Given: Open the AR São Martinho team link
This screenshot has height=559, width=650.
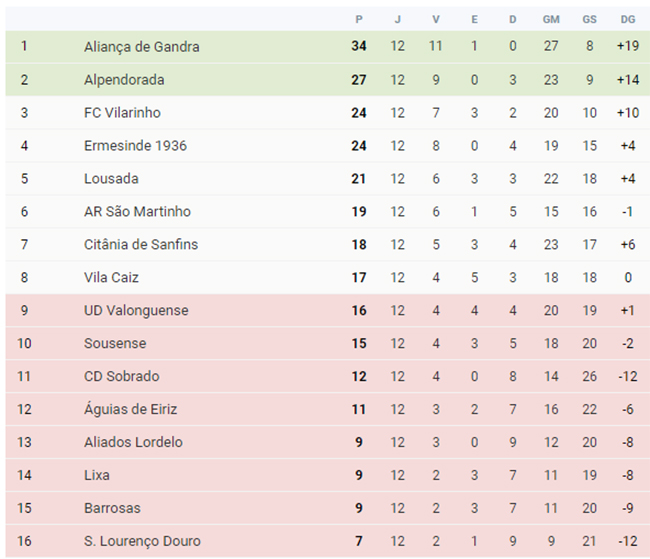Looking at the screenshot, I should point(137,211).
